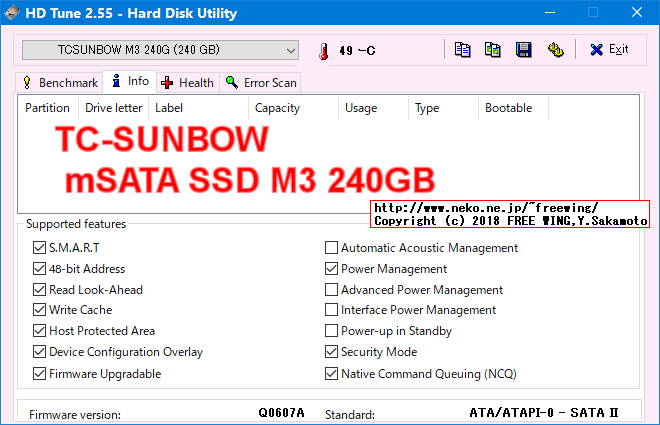Image resolution: width=660 pixels, height=425 pixels.
Task: Click the HD Tune title bar app icon
Action: 12,13
